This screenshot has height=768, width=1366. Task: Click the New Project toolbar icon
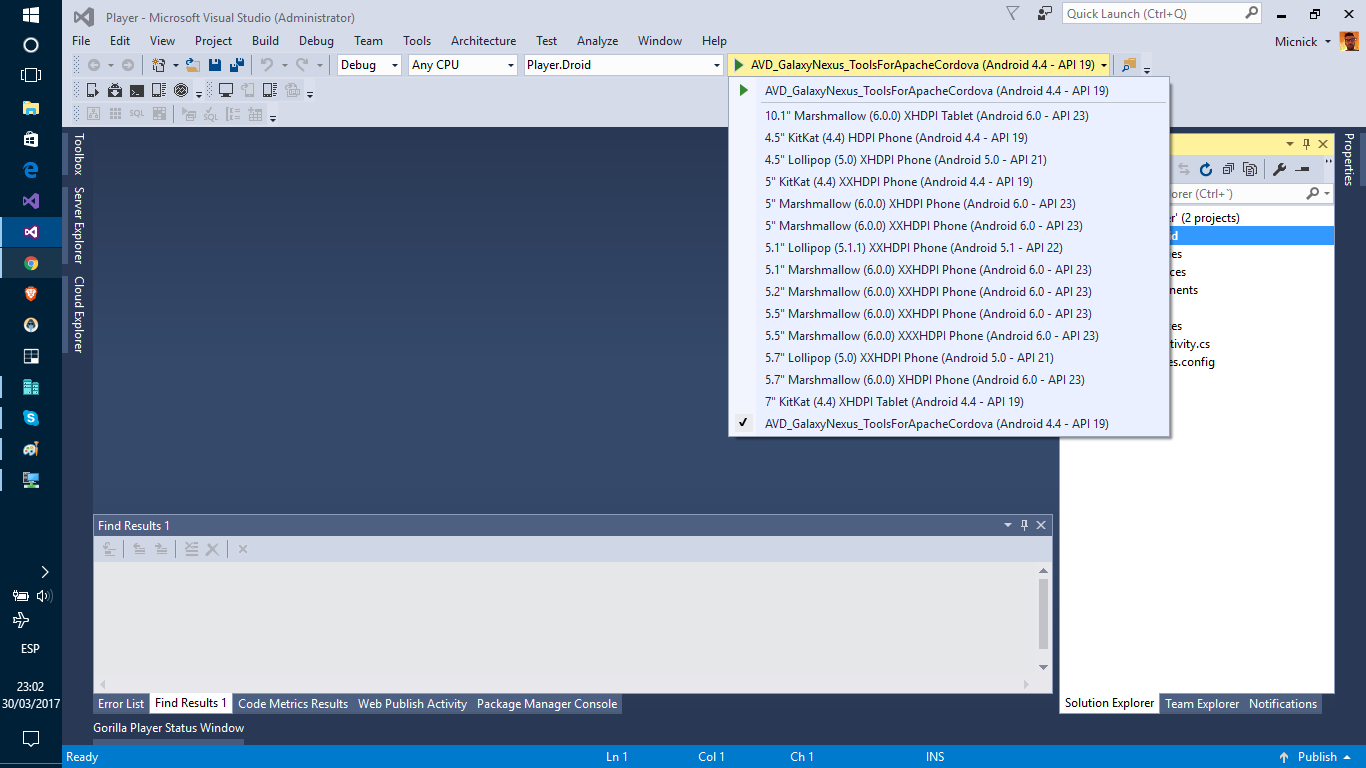(x=159, y=65)
